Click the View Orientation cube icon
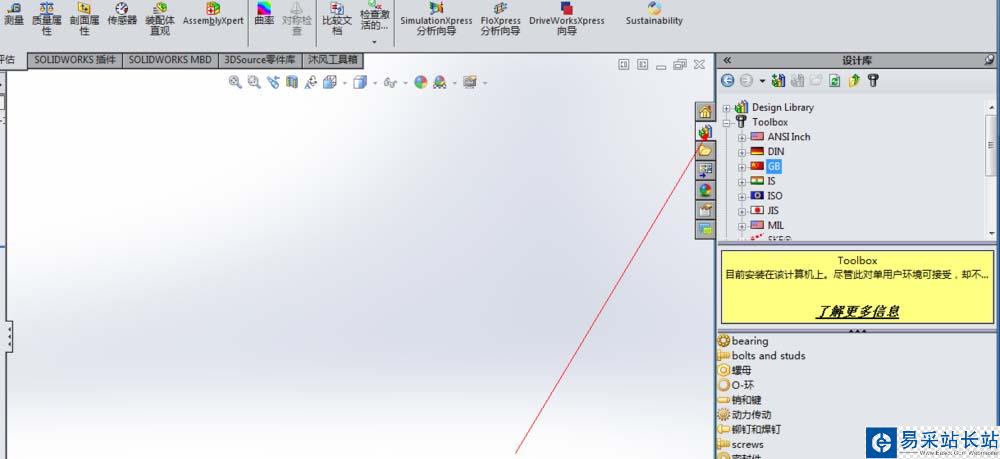The width and height of the screenshot is (1000, 459). coord(330,82)
